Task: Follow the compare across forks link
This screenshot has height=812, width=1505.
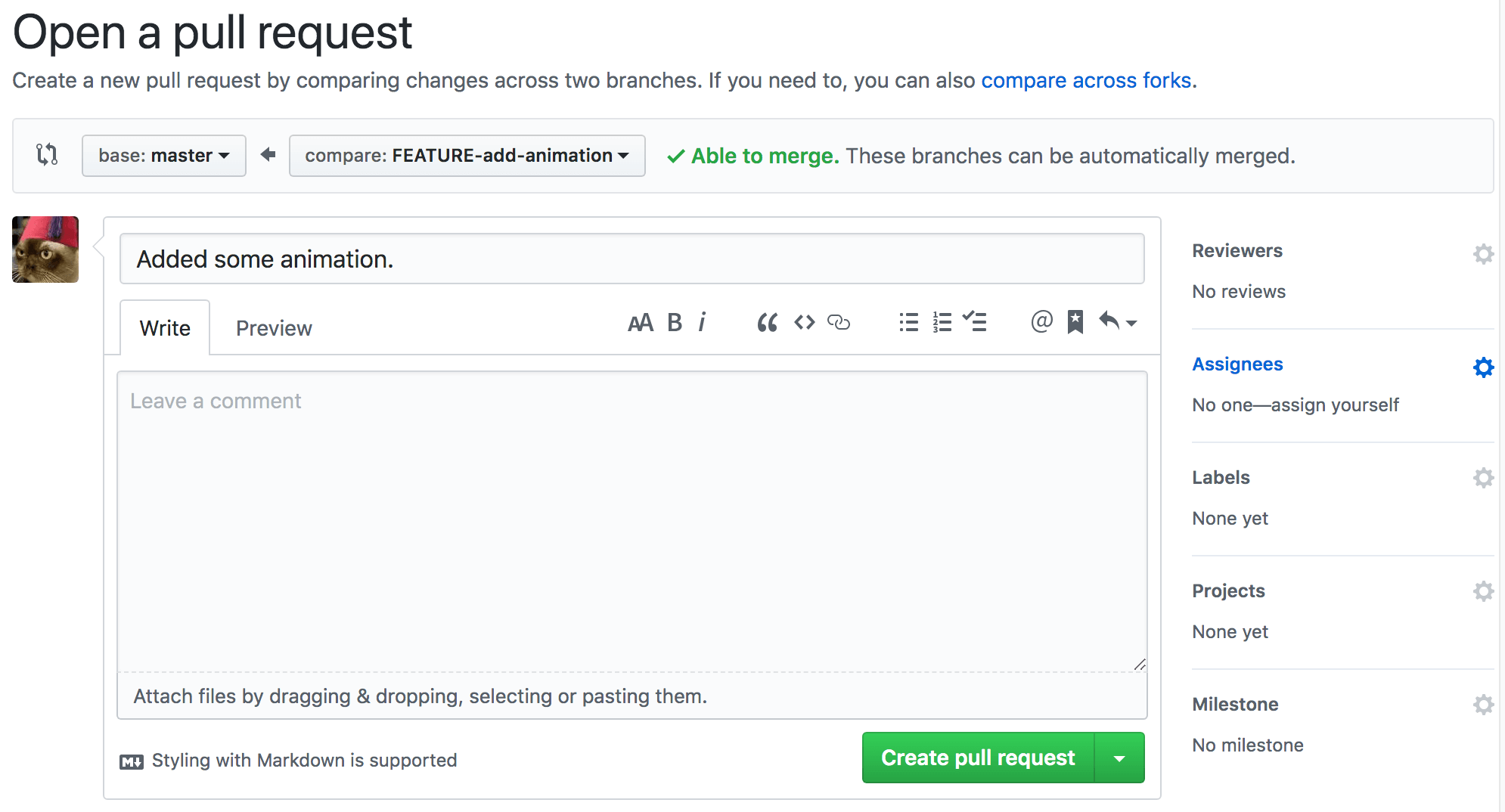Action: tap(1086, 80)
